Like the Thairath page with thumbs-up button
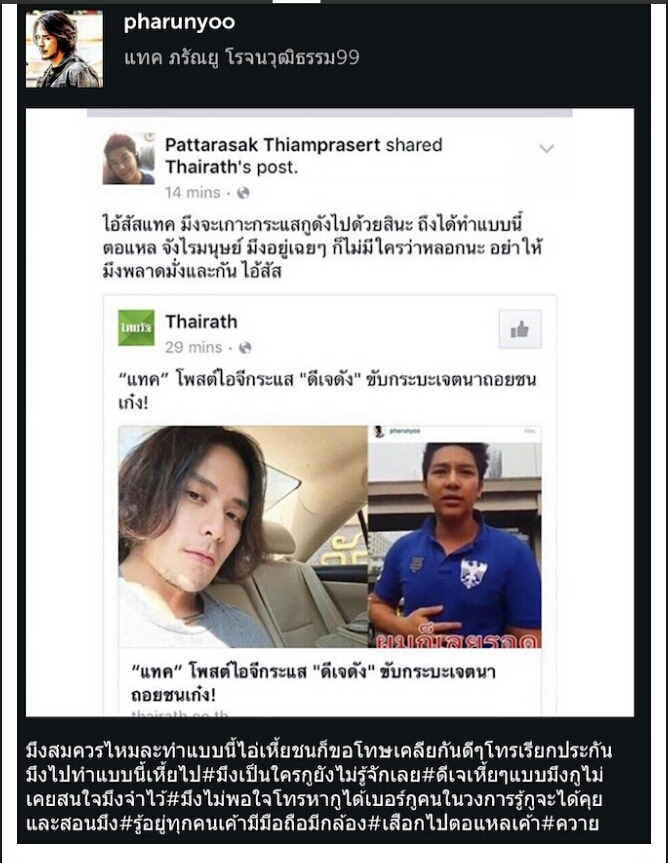 pyautogui.click(x=520, y=329)
